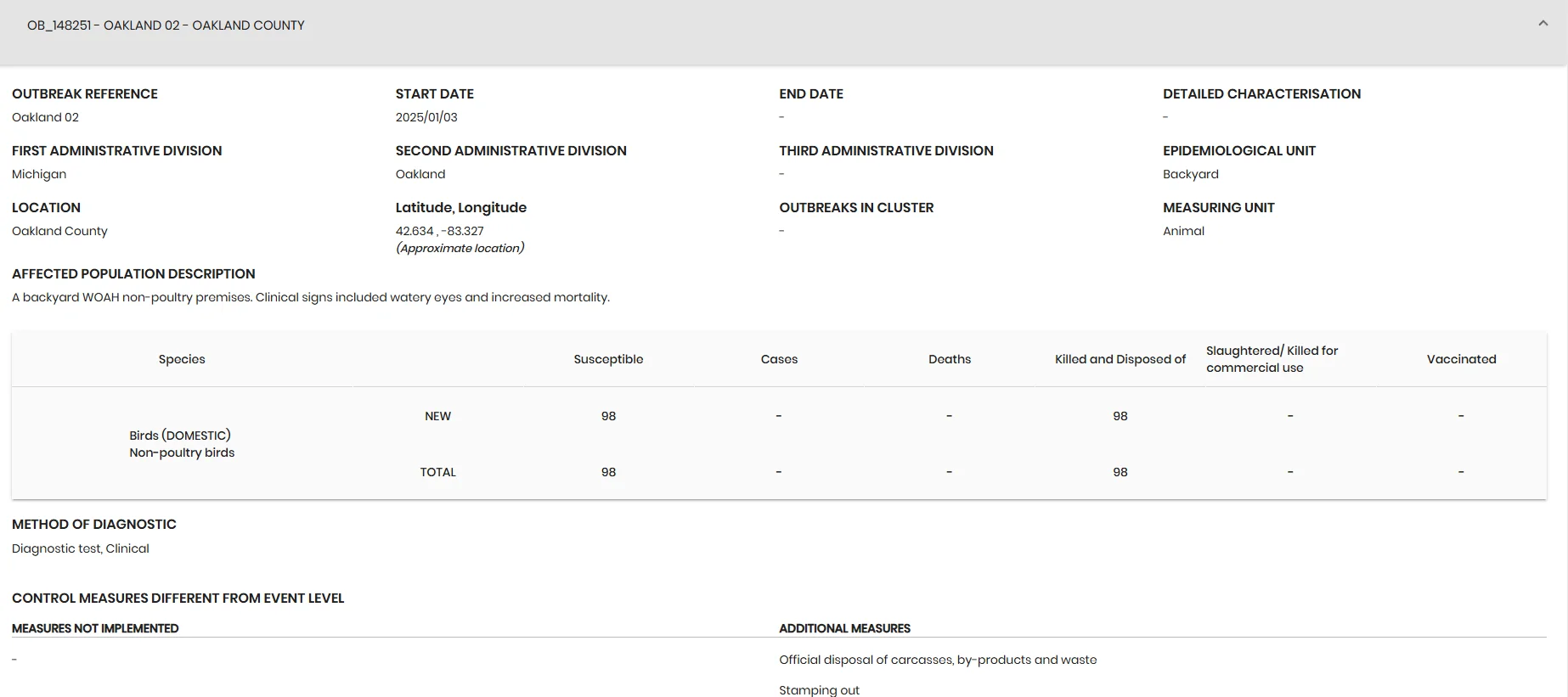Click the NEW row label
This screenshot has width=1568, height=697.
(x=437, y=416)
